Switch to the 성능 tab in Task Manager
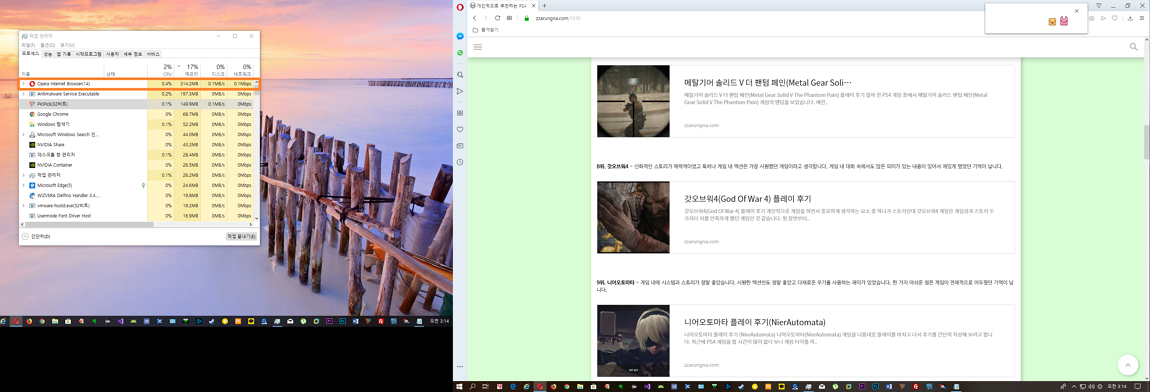1150x392 pixels. [48, 54]
